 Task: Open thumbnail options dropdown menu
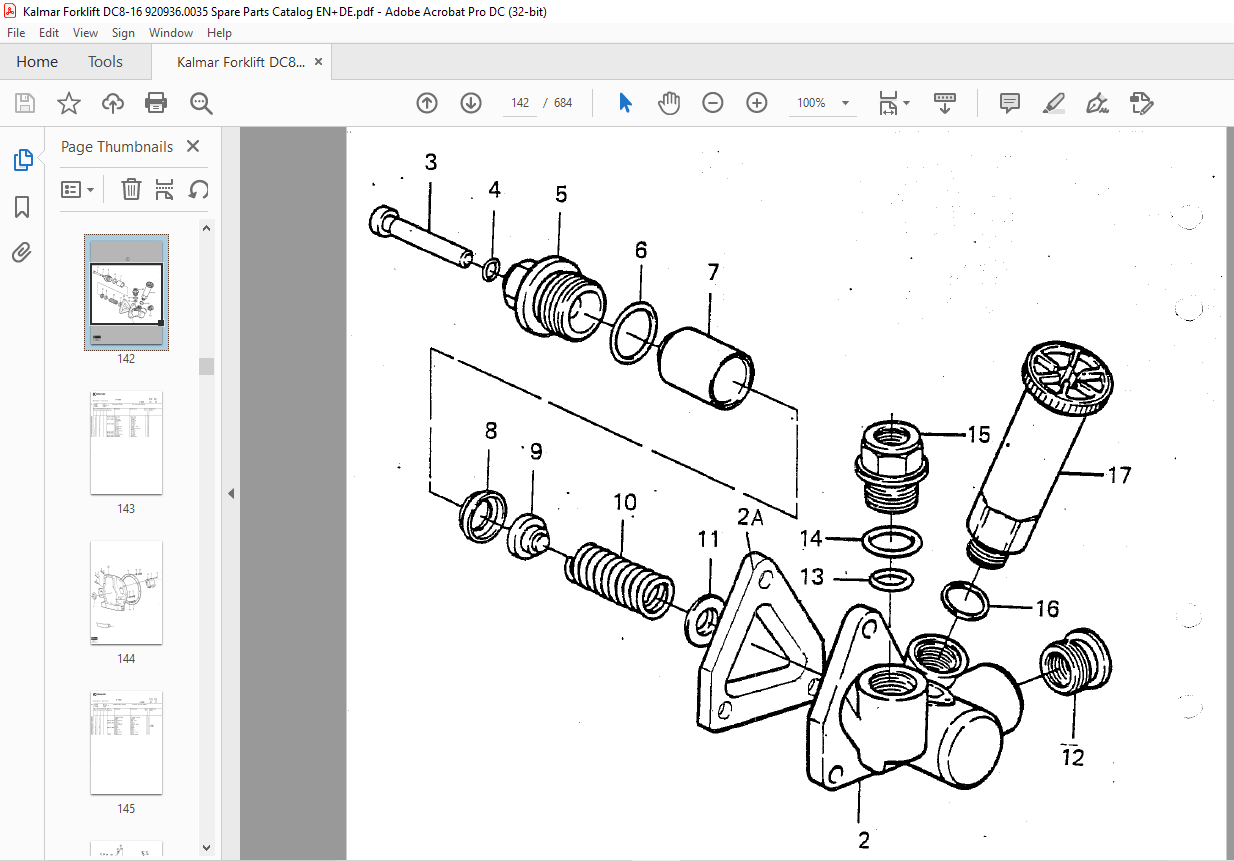78,189
